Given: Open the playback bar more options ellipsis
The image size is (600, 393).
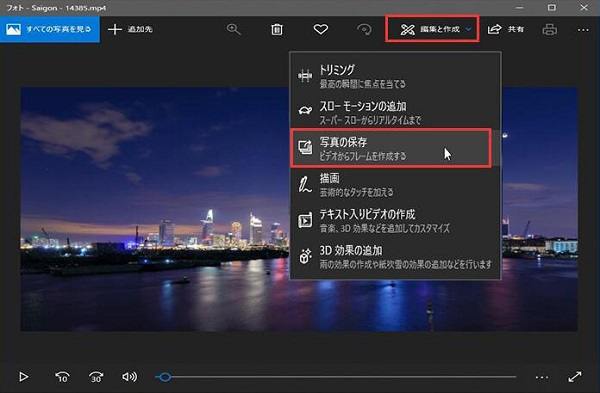Looking at the screenshot, I should coord(542,377).
